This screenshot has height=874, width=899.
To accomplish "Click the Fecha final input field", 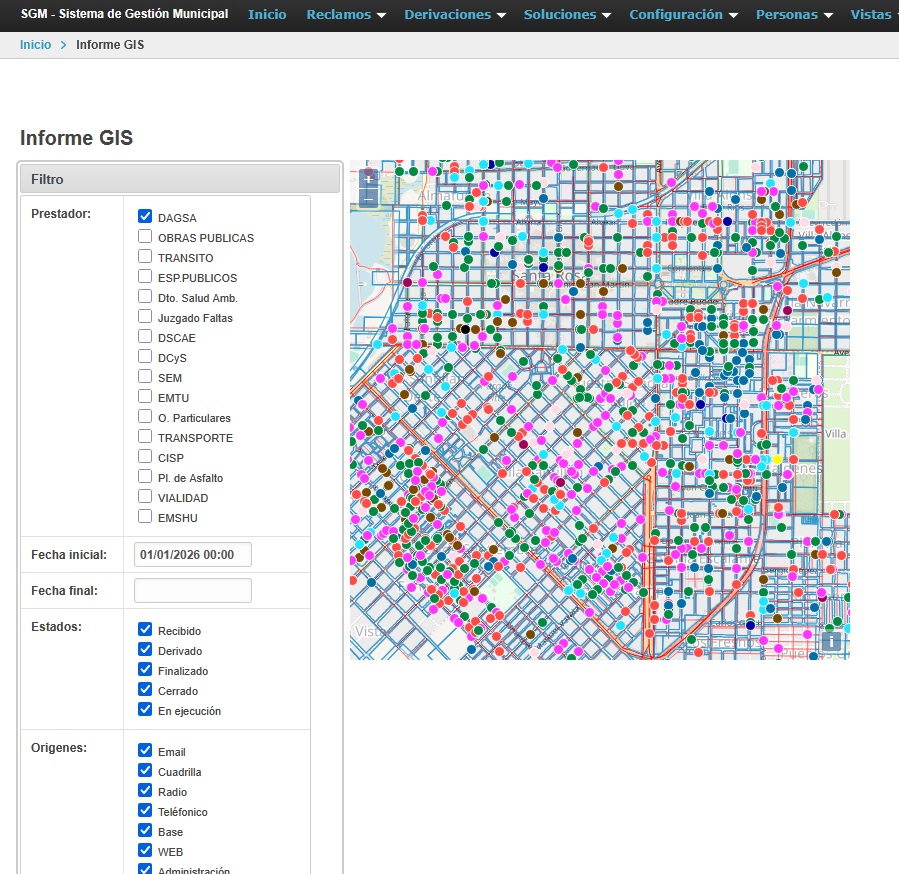I will 192,590.
